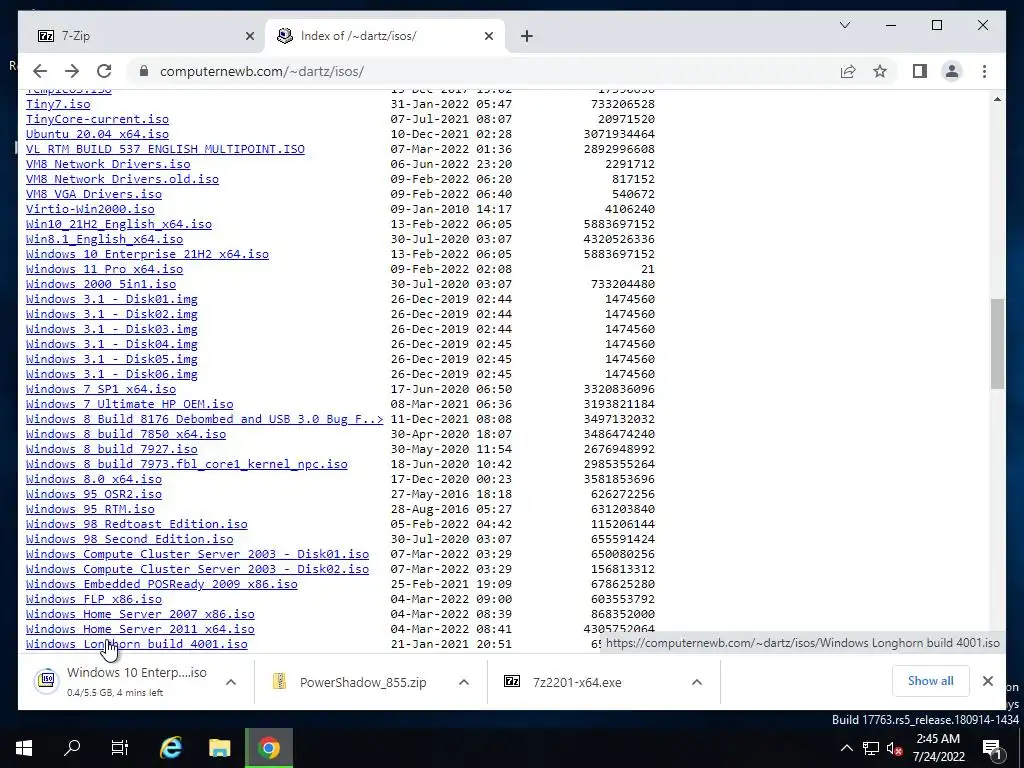Viewport: 1024px width, 768px height.
Task: Open a new browser tab
Action: (x=527, y=36)
